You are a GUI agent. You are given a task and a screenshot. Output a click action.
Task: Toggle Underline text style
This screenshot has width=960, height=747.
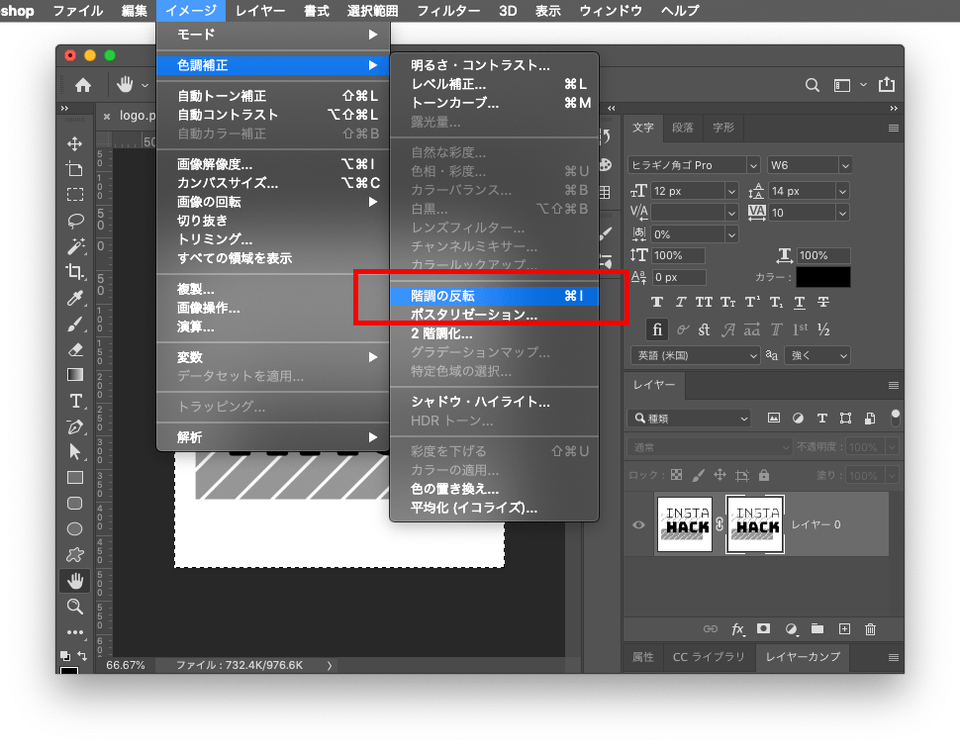pyautogui.click(x=800, y=302)
